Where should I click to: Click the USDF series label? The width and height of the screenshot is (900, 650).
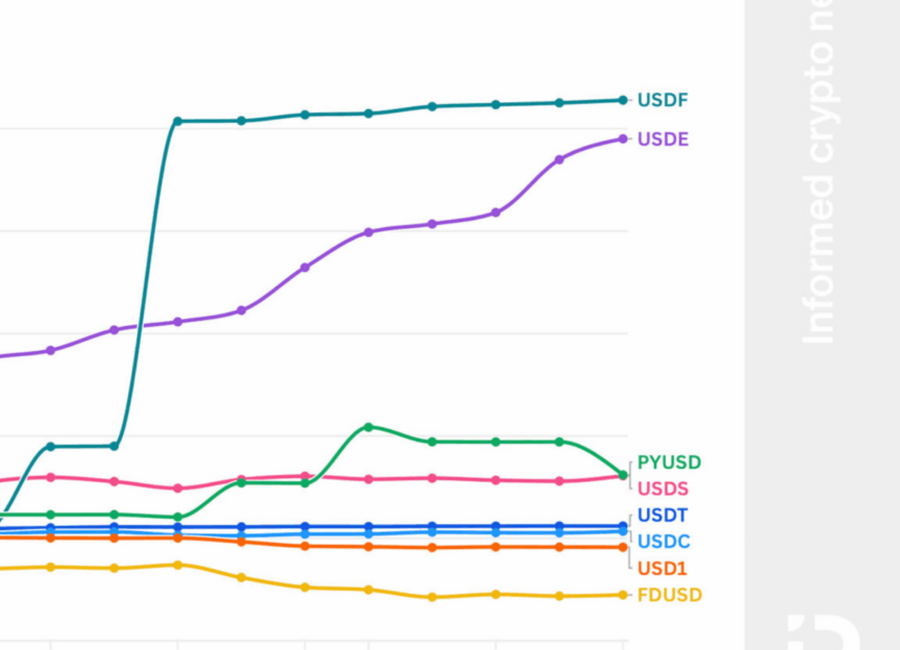click(x=662, y=100)
